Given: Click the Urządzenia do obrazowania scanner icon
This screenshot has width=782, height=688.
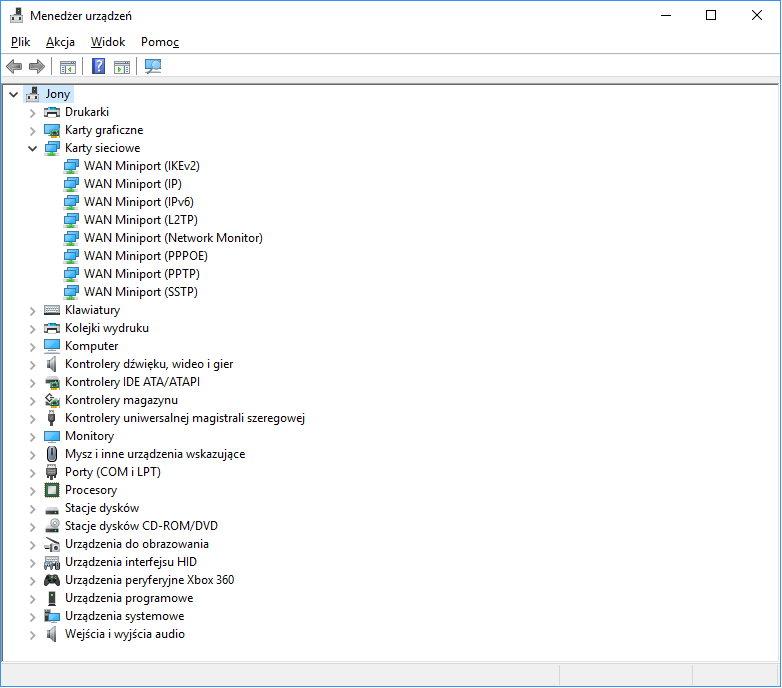Looking at the screenshot, I should [x=52, y=544].
